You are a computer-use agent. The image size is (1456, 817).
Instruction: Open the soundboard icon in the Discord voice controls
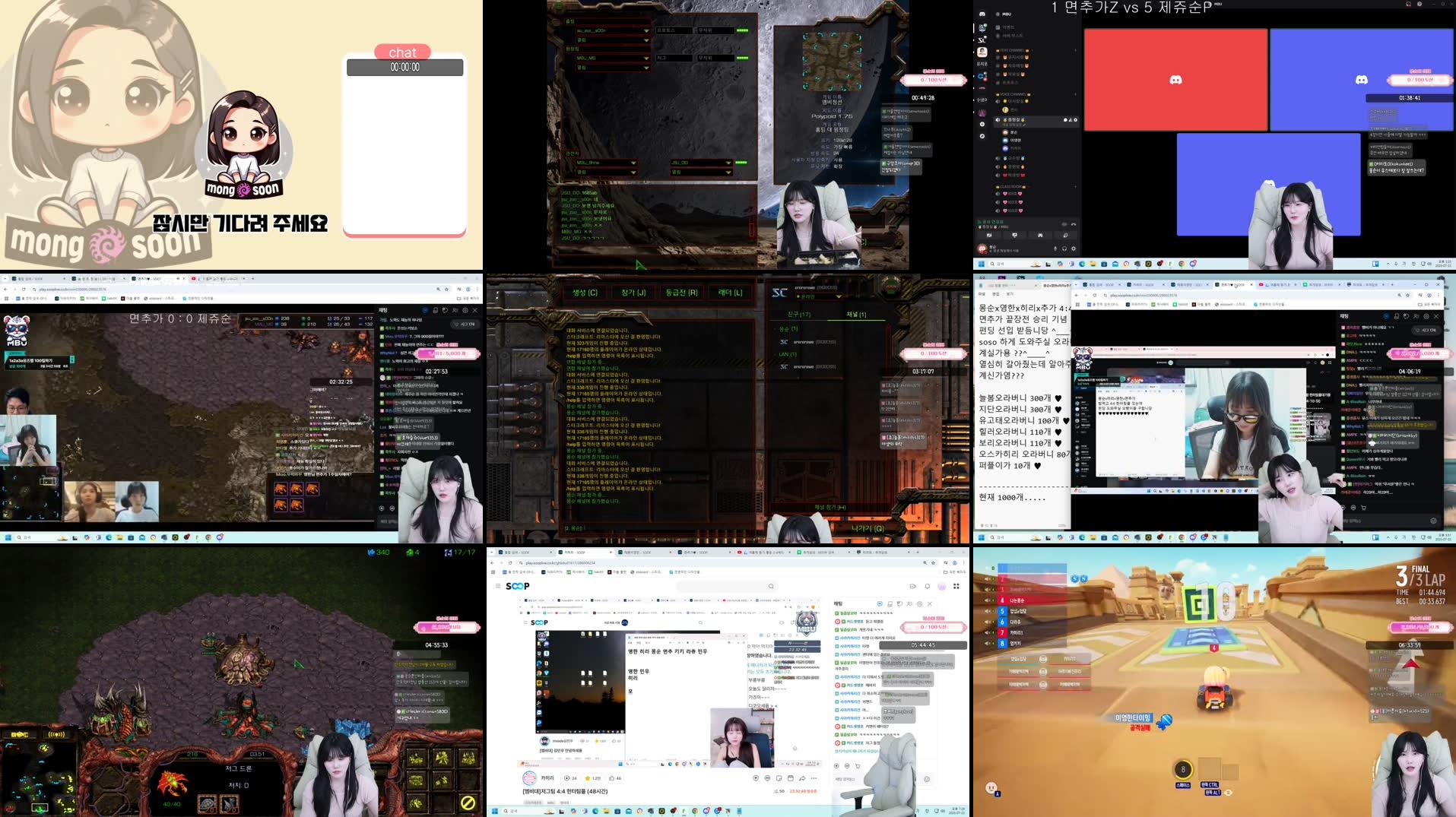(1066, 236)
